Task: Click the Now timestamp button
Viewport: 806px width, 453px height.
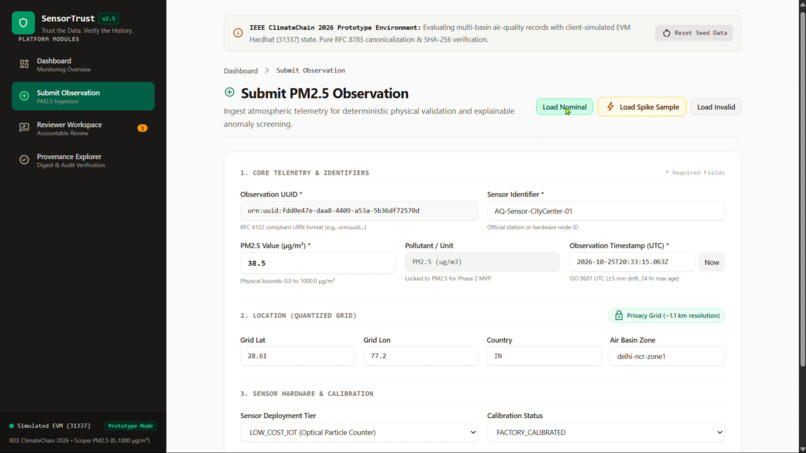Action: pos(711,262)
